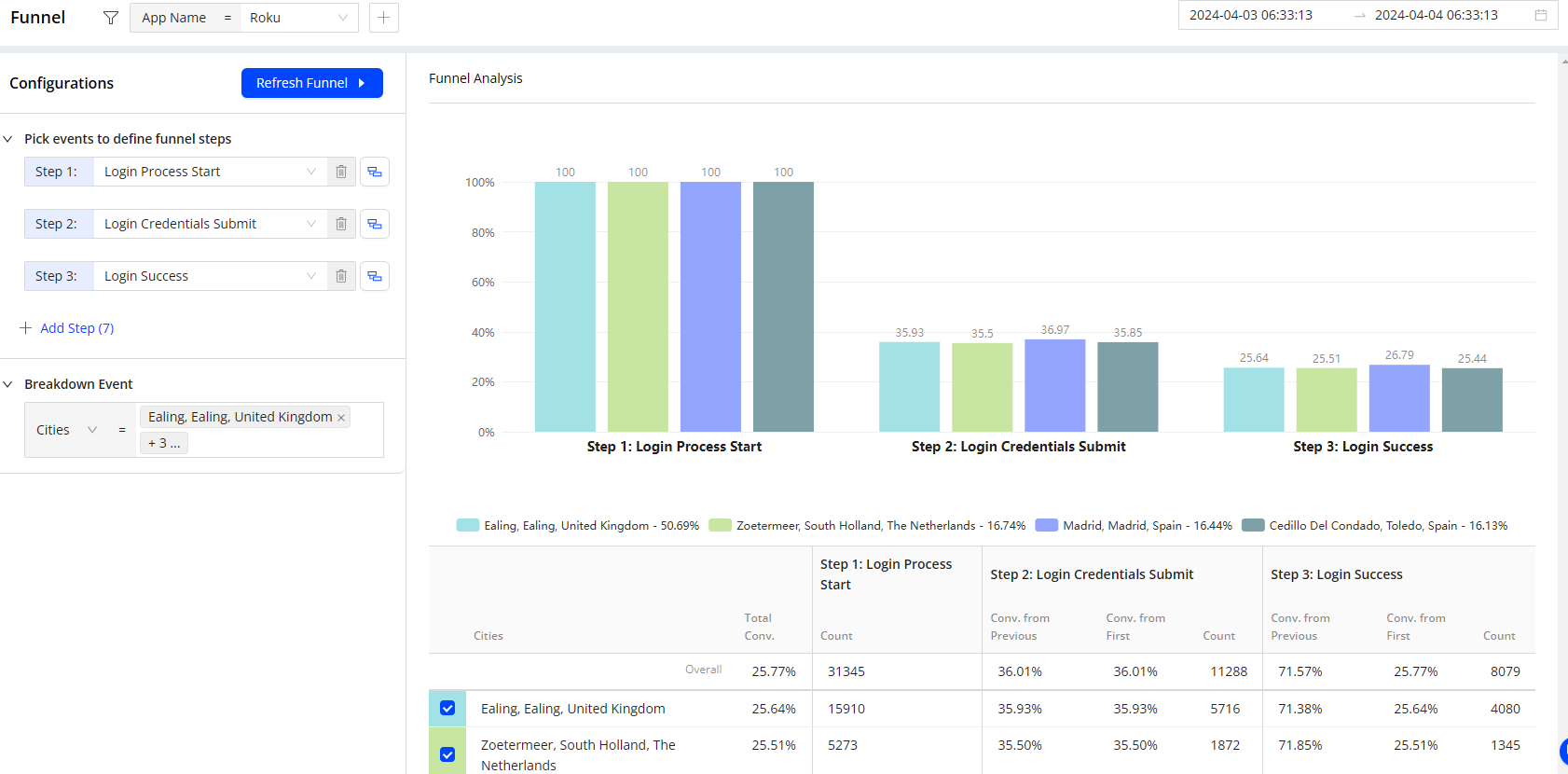Image resolution: width=1568 pixels, height=774 pixels.
Task: Delete Step 3 using trash icon
Action: (x=341, y=276)
